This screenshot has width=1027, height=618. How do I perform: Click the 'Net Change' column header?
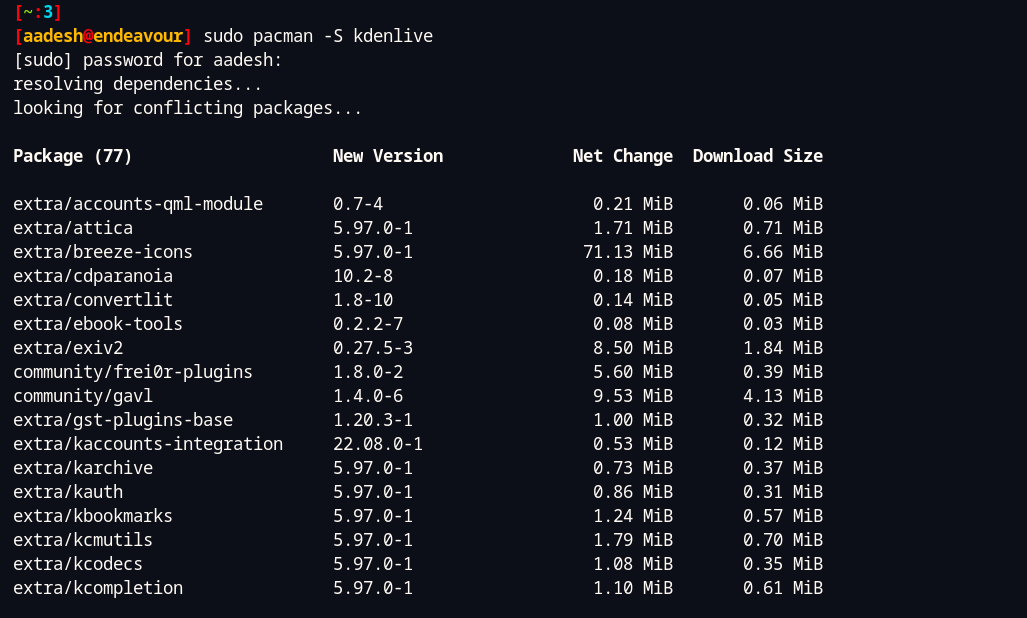coord(622,156)
